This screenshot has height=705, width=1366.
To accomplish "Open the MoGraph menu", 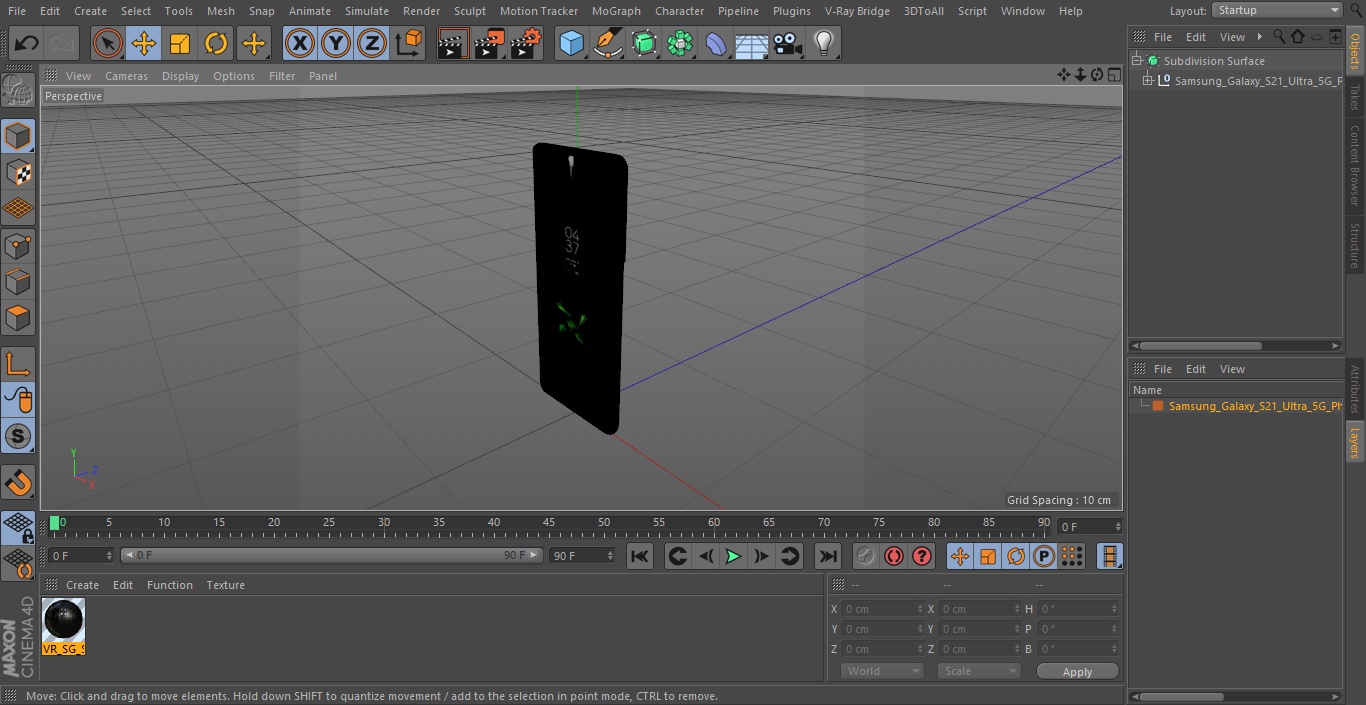I will (x=616, y=11).
